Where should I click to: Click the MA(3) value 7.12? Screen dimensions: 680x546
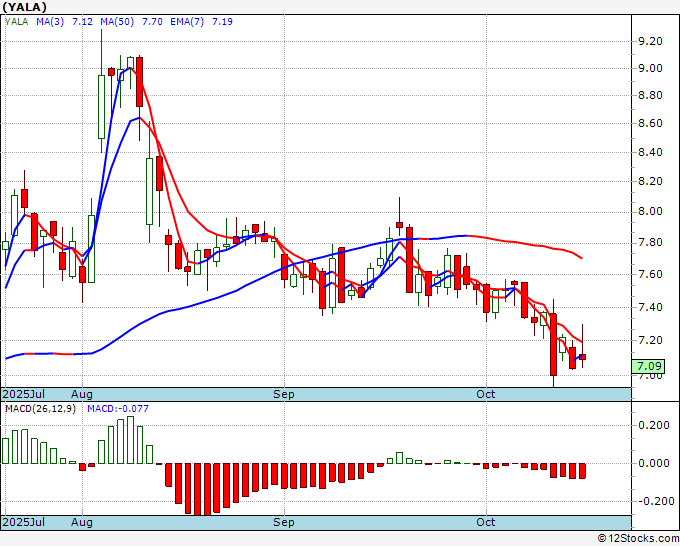point(82,22)
